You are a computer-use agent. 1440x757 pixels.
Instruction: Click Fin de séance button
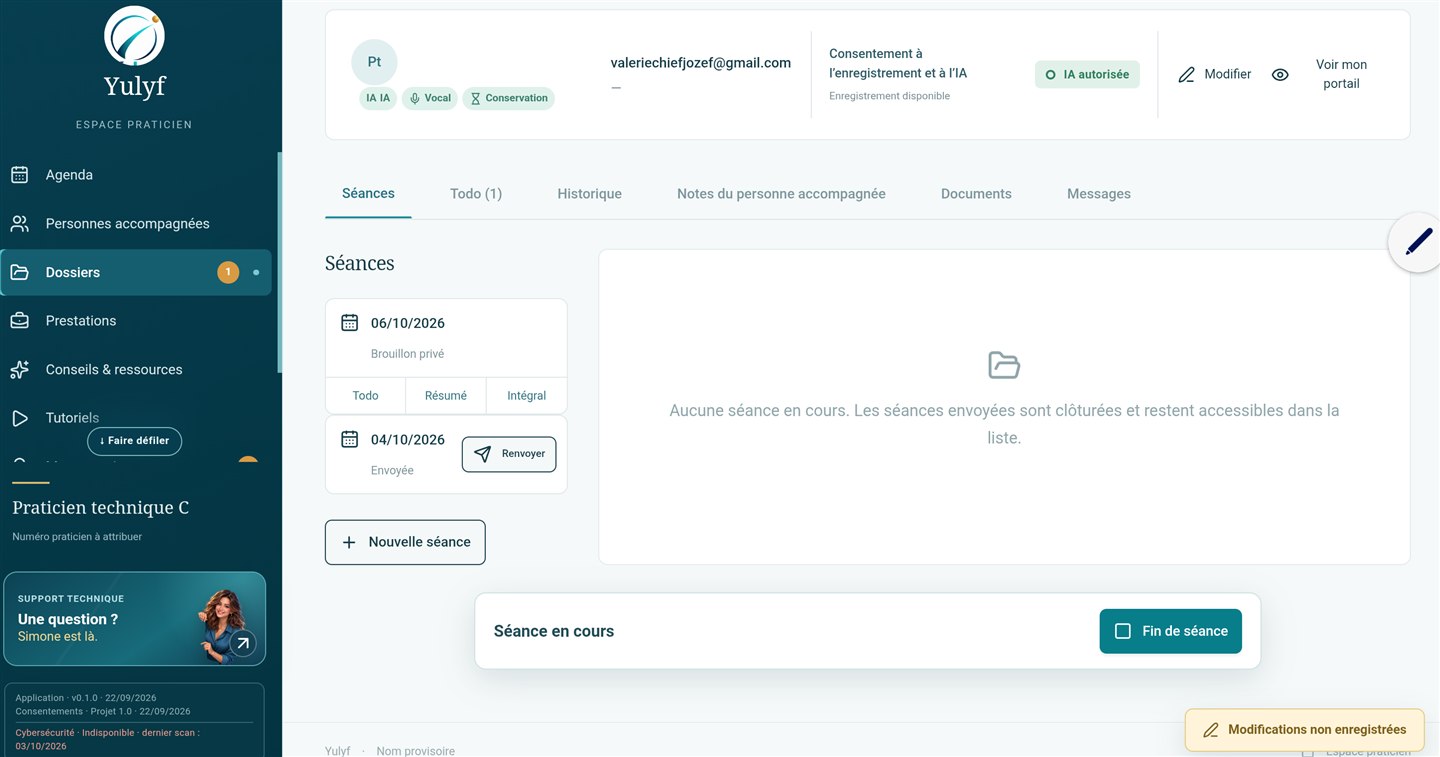tap(1171, 632)
